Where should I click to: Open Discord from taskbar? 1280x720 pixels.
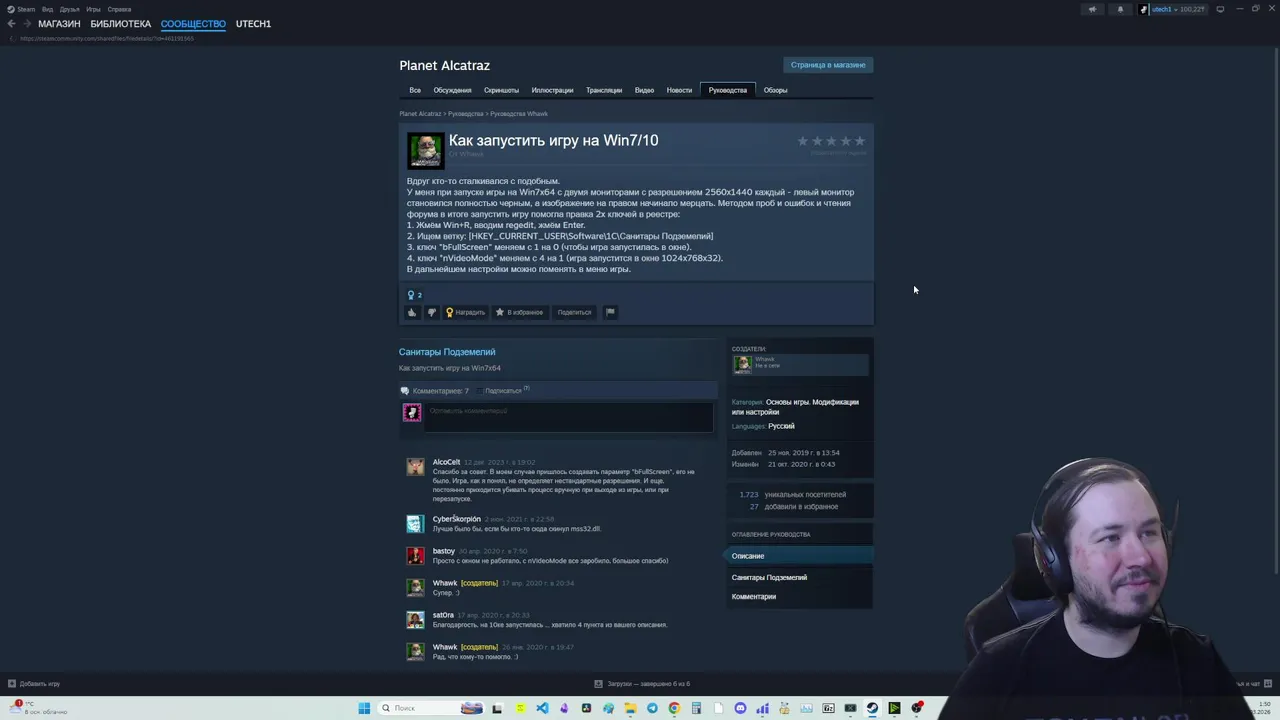pyautogui.click(x=740, y=708)
